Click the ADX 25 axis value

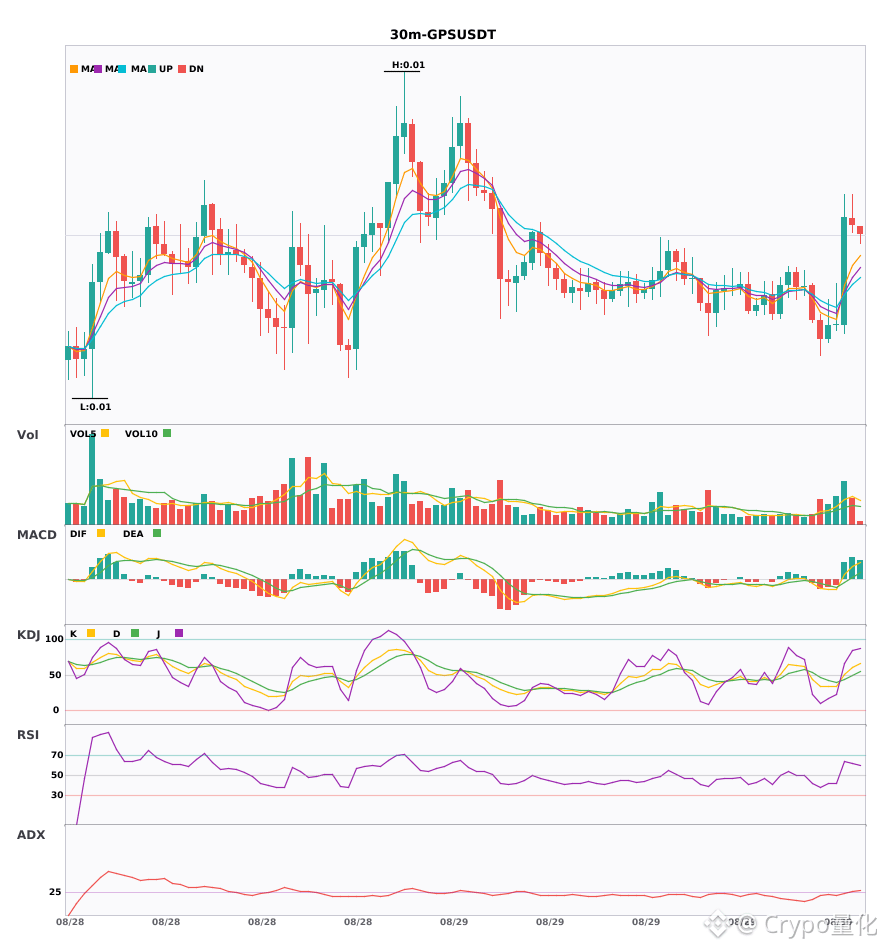55,892
